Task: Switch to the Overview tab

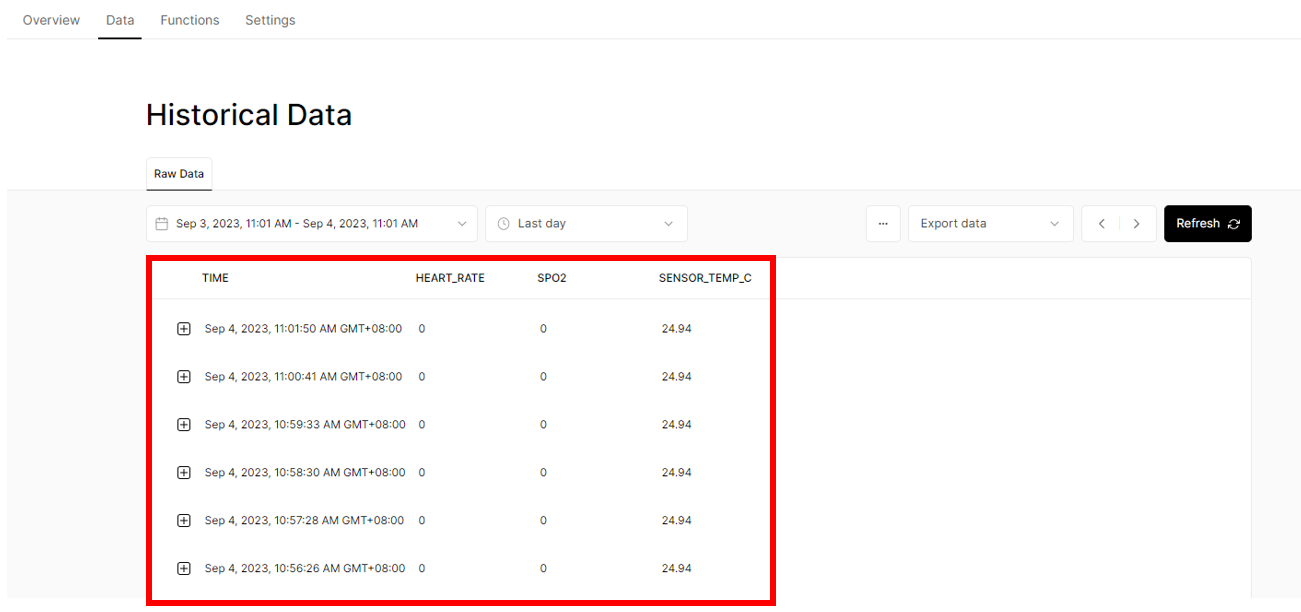Action: pos(51,20)
